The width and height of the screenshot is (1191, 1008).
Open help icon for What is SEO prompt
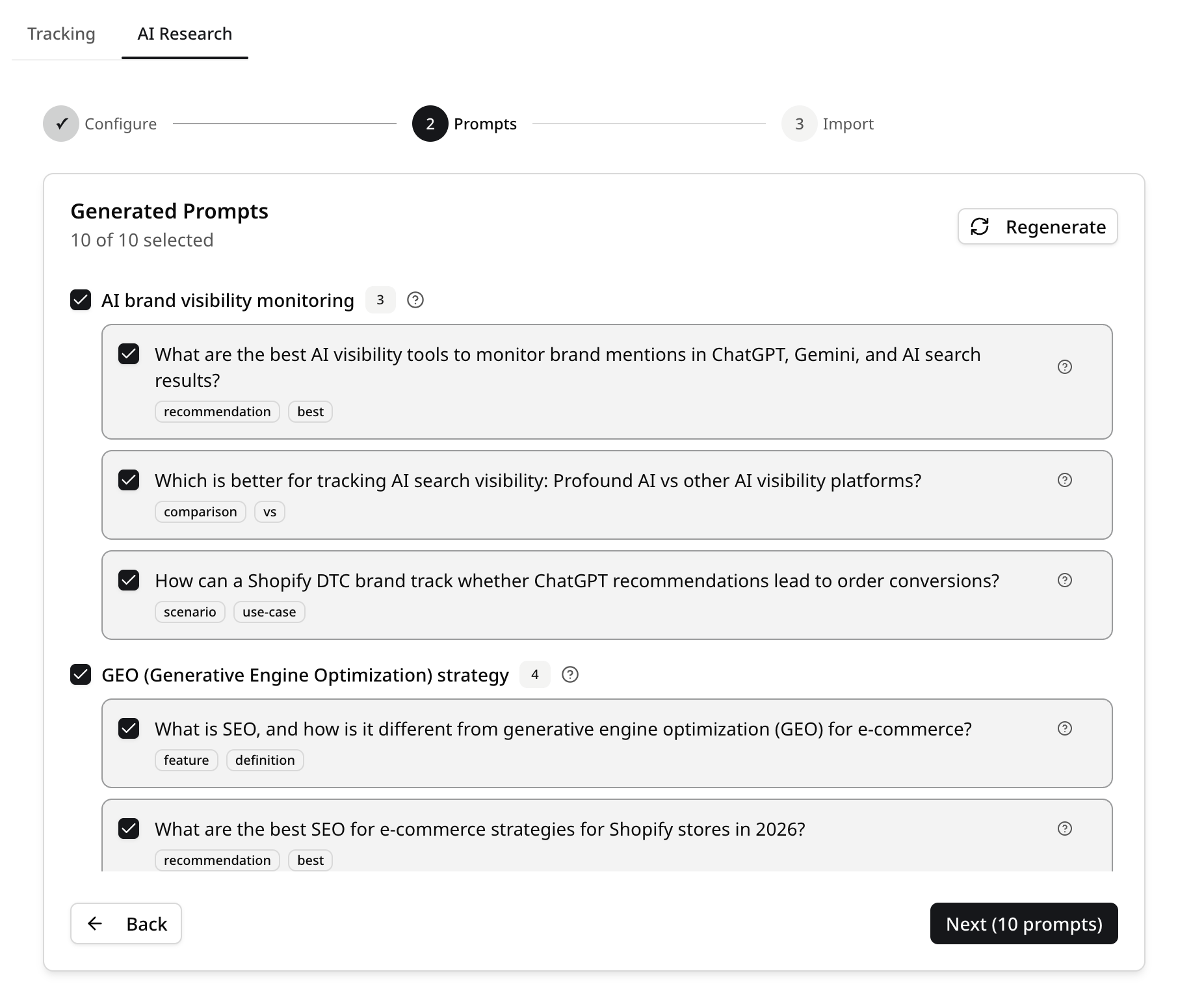pos(1064,728)
